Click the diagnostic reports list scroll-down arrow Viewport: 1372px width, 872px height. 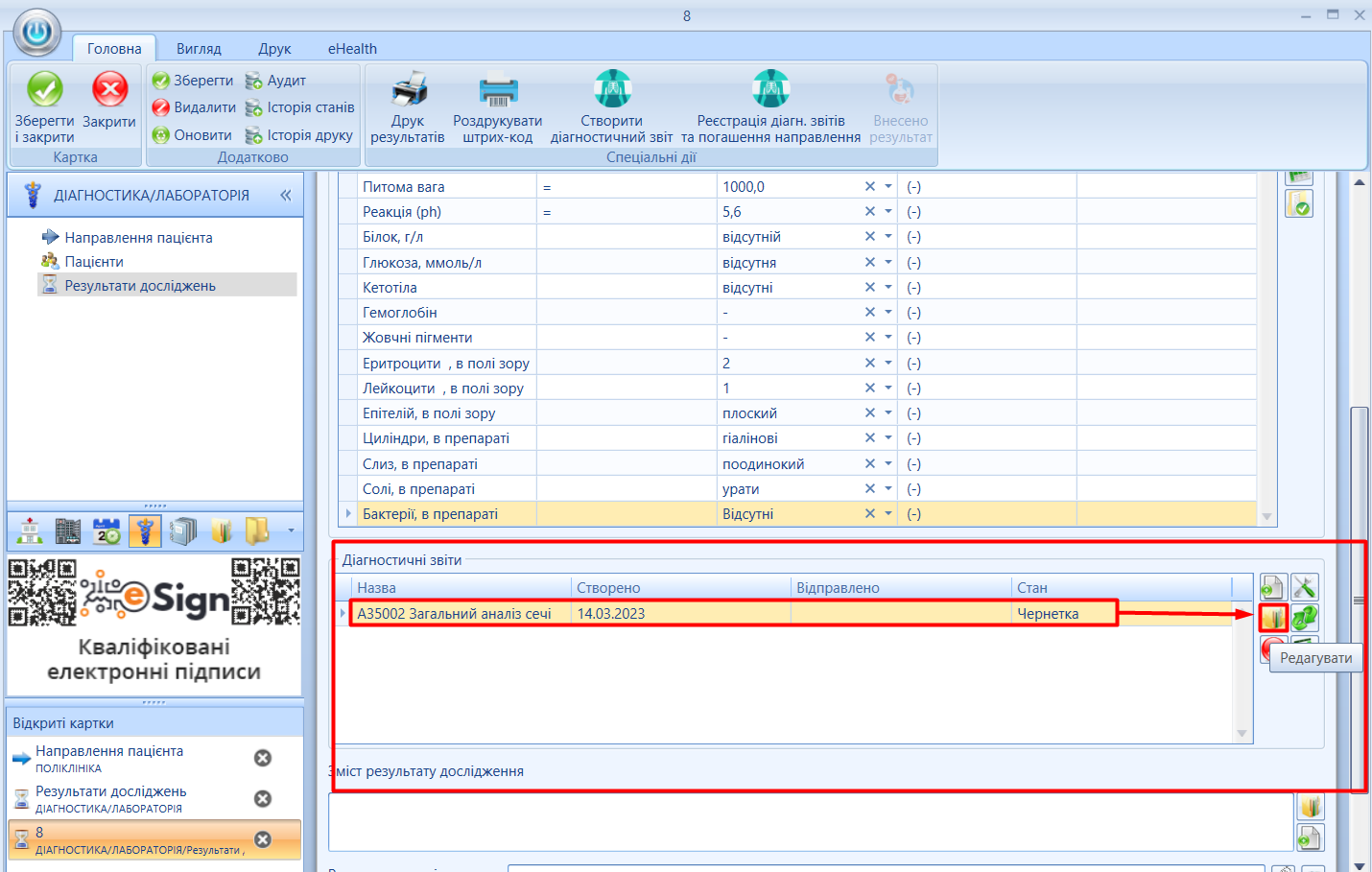[x=1242, y=734]
